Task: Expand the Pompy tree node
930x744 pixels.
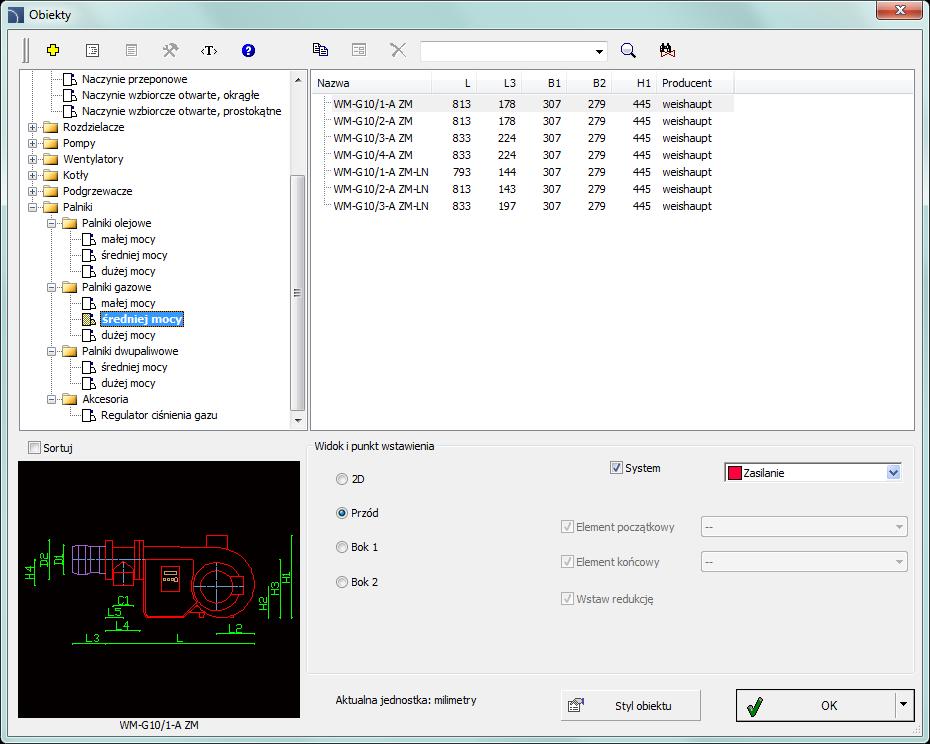Action: coord(33,143)
